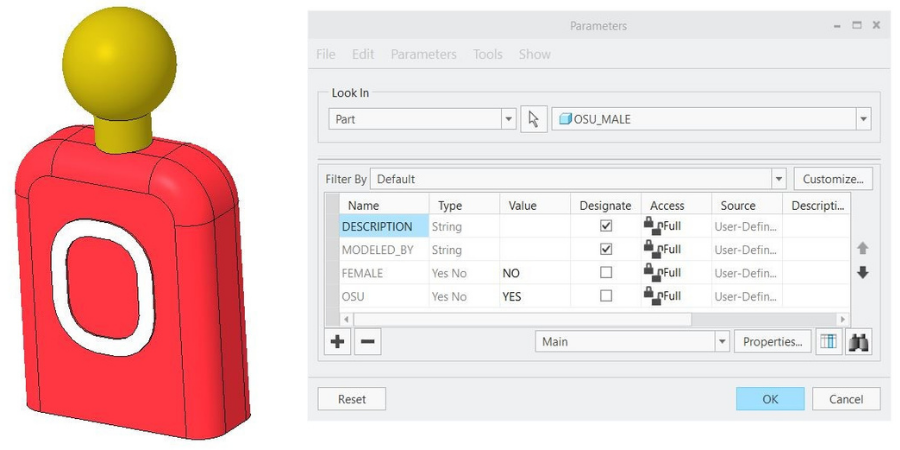Open the Look In Part dropdown

[x=507, y=119]
